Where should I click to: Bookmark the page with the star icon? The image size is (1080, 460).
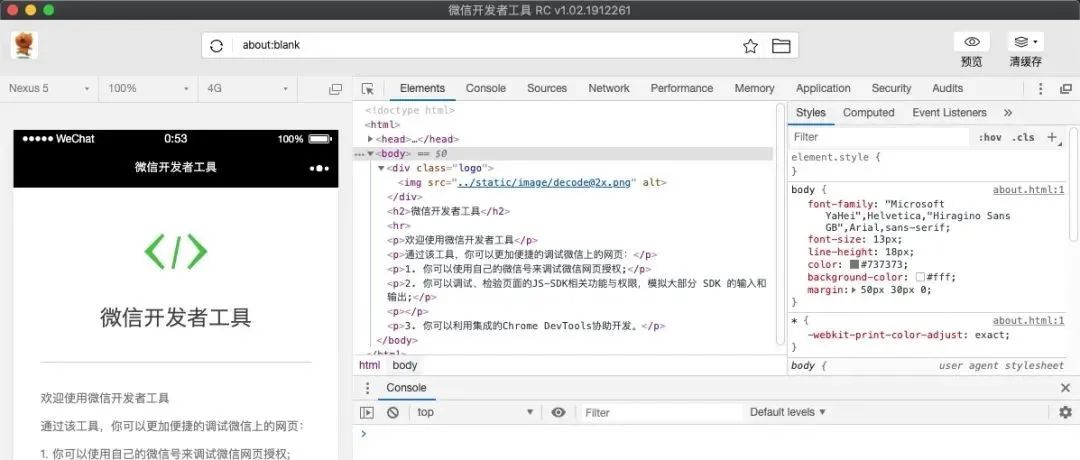[x=751, y=46]
